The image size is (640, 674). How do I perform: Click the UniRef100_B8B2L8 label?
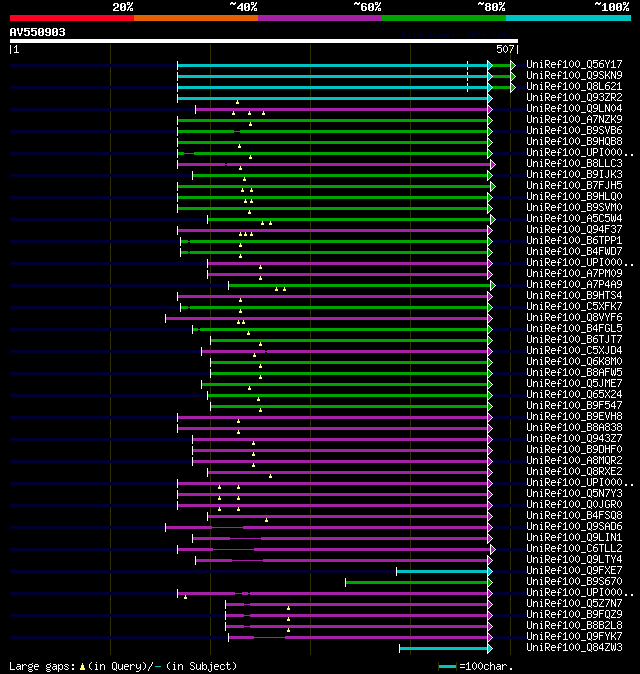(574, 626)
